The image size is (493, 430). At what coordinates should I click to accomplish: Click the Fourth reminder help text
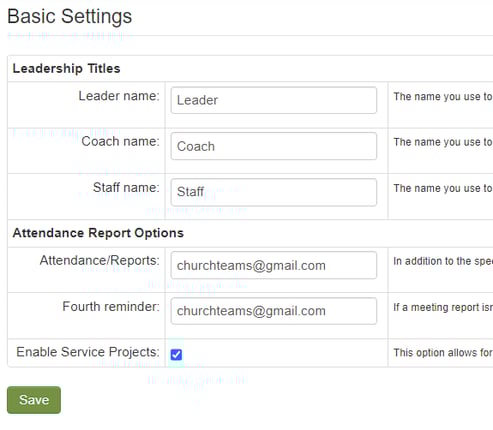pyautogui.click(x=443, y=307)
